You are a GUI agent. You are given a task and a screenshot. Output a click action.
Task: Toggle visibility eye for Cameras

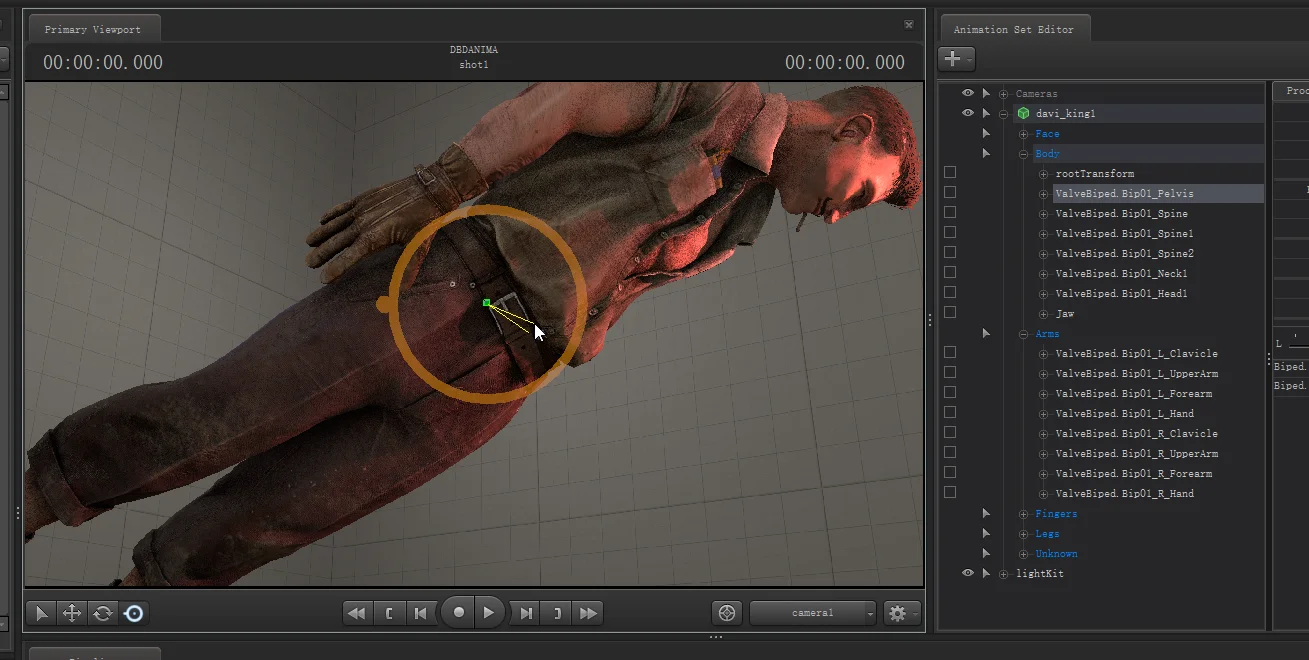[967, 93]
